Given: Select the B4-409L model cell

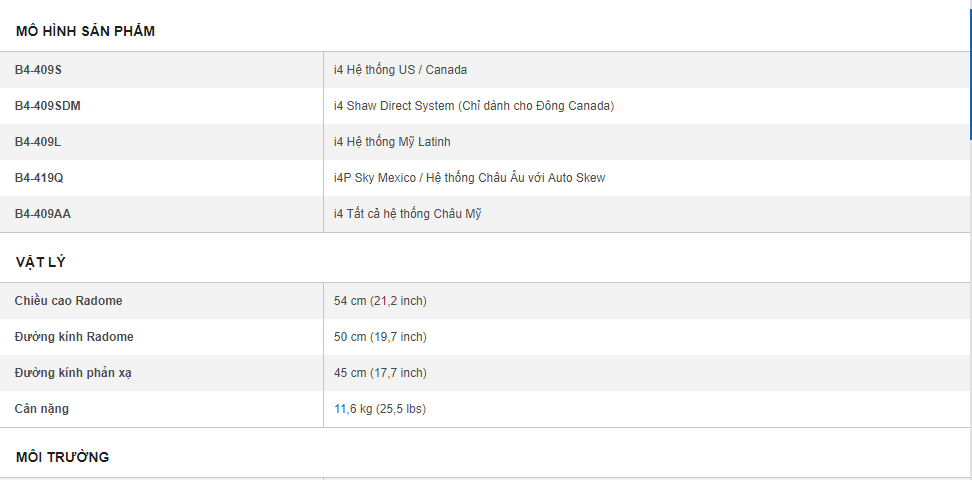Looking at the screenshot, I should coord(38,142).
